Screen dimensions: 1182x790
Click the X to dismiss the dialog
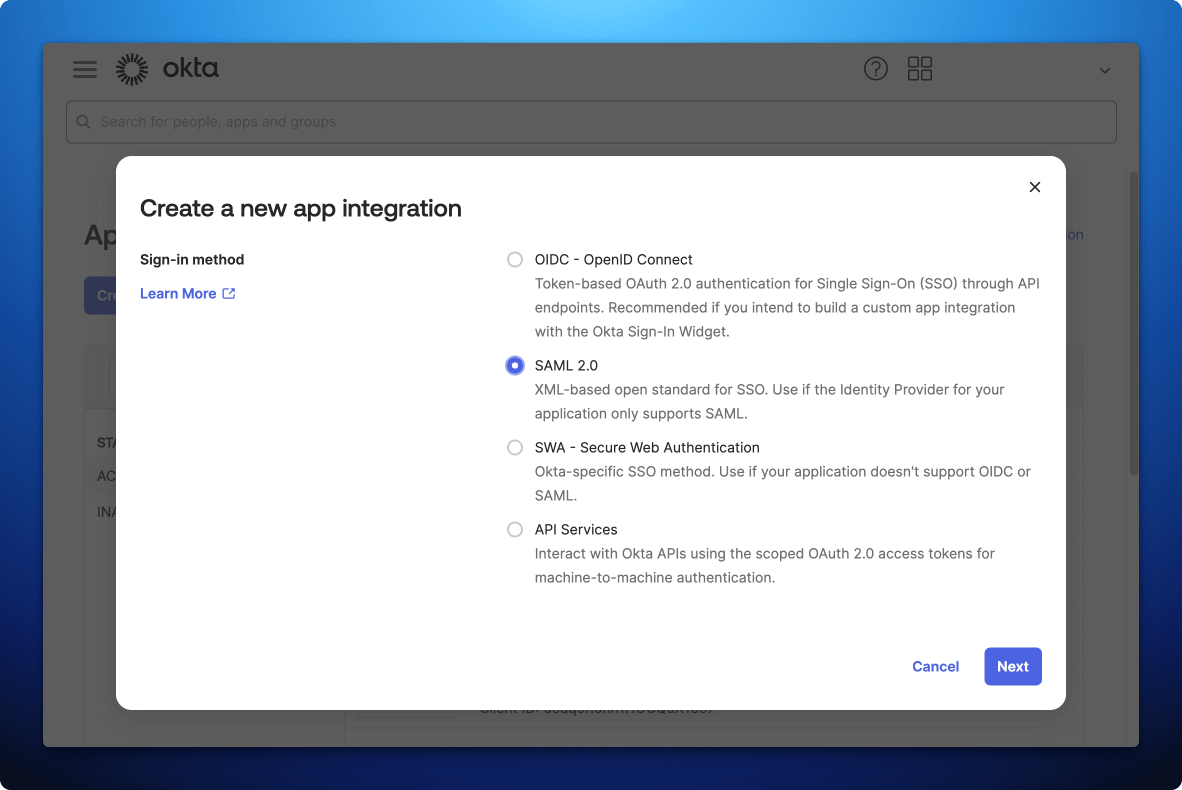pyautogui.click(x=1034, y=187)
